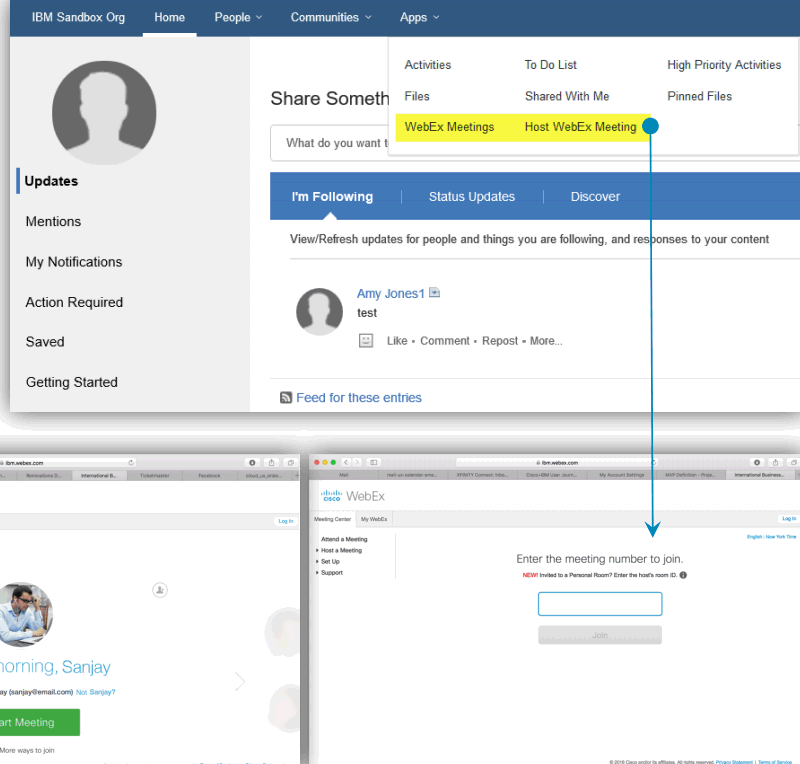Click green Start Meeting button
This screenshot has width=800, height=764.
coord(39,722)
